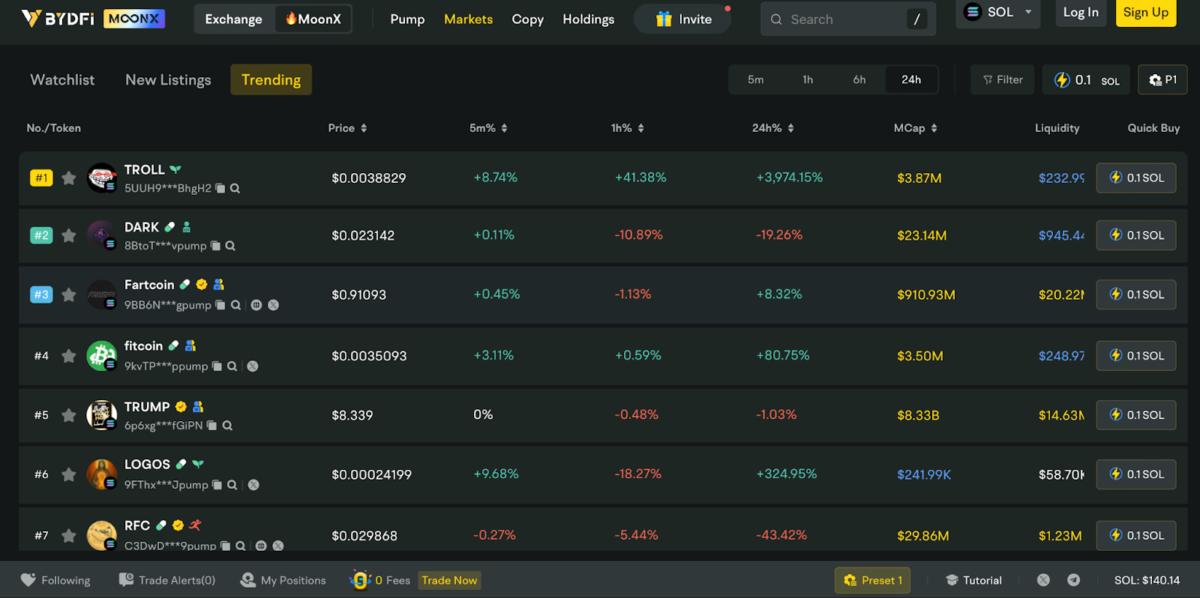This screenshot has height=598, width=1200.
Task: Click the Sign Up button
Action: tap(1146, 13)
